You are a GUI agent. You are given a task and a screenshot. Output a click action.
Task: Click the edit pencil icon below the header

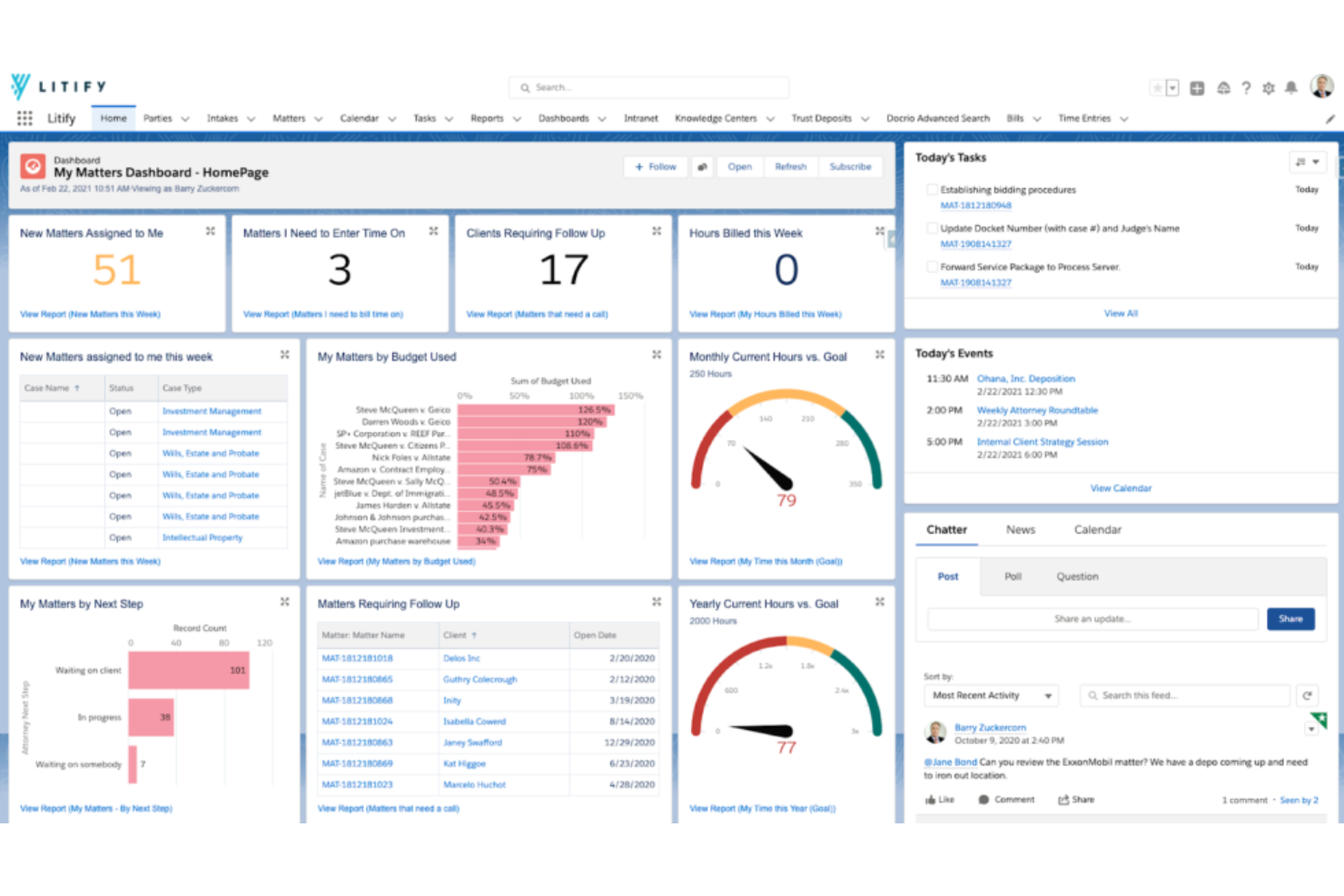point(1329,118)
